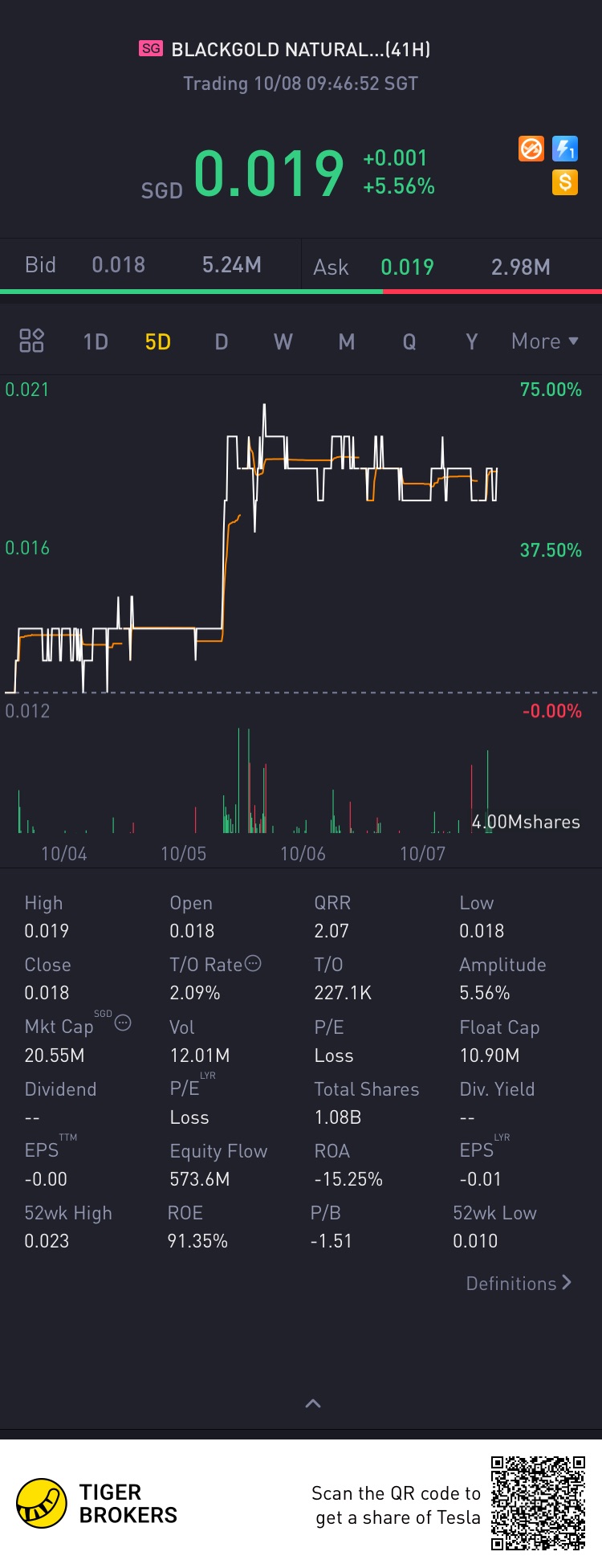Tap the yellow dollar sign badge icon
The height and width of the screenshot is (1568, 602).
565,182
